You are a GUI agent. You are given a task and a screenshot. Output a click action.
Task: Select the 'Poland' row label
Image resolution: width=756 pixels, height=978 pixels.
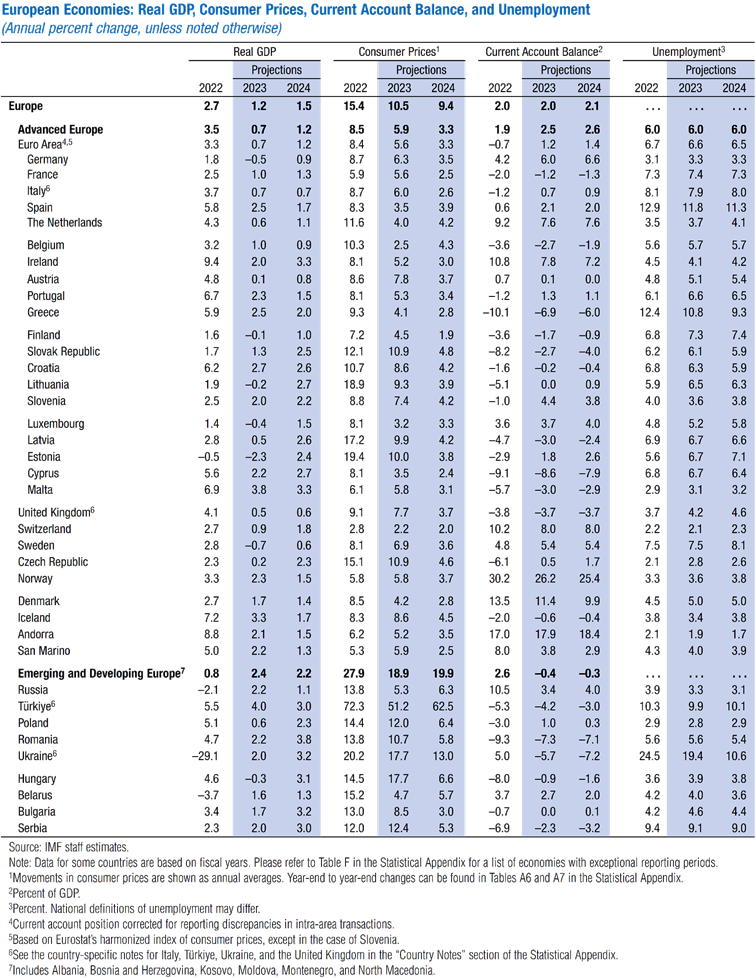33,723
